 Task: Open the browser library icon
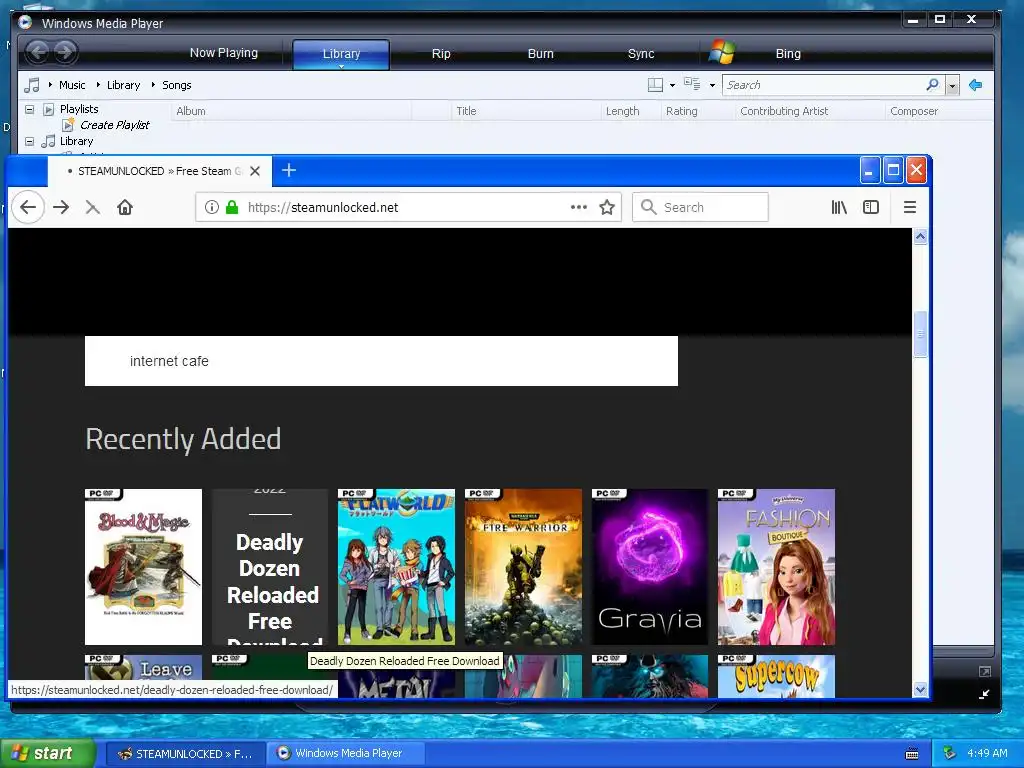(x=839, y=208)
